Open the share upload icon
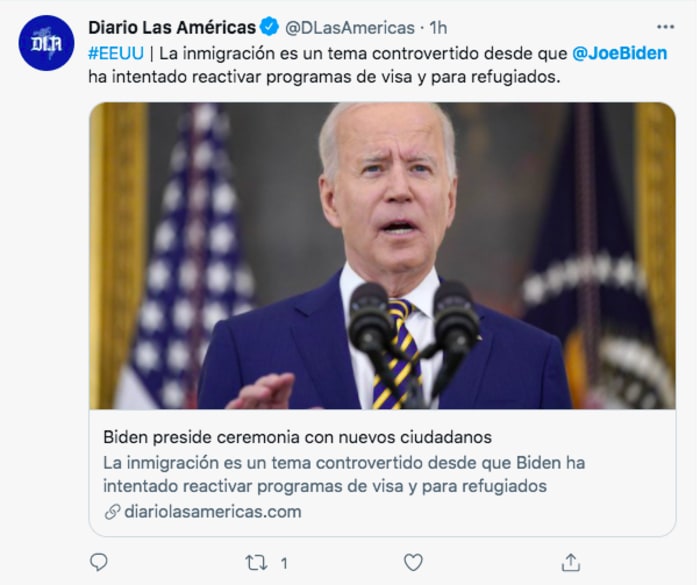The height and width of the screenshot is (585, 700). coord(571,562)
